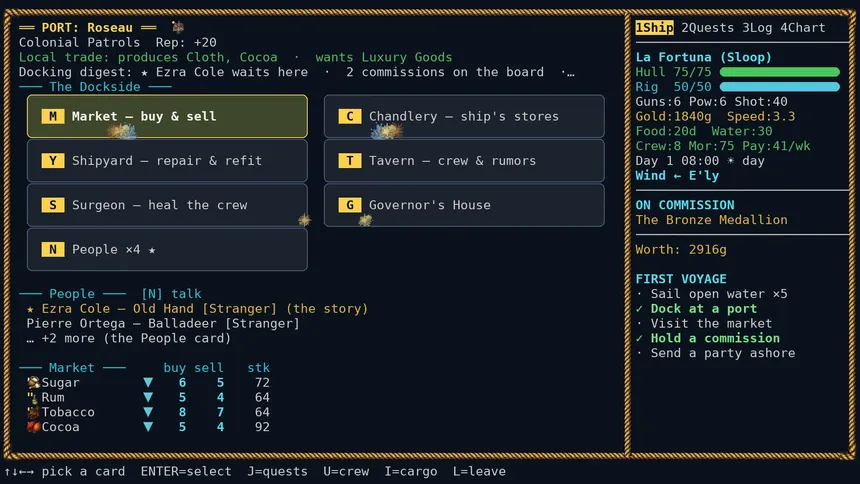
Task: Click the 'L=leave' shortcut hint
Action: coord(479,471)
